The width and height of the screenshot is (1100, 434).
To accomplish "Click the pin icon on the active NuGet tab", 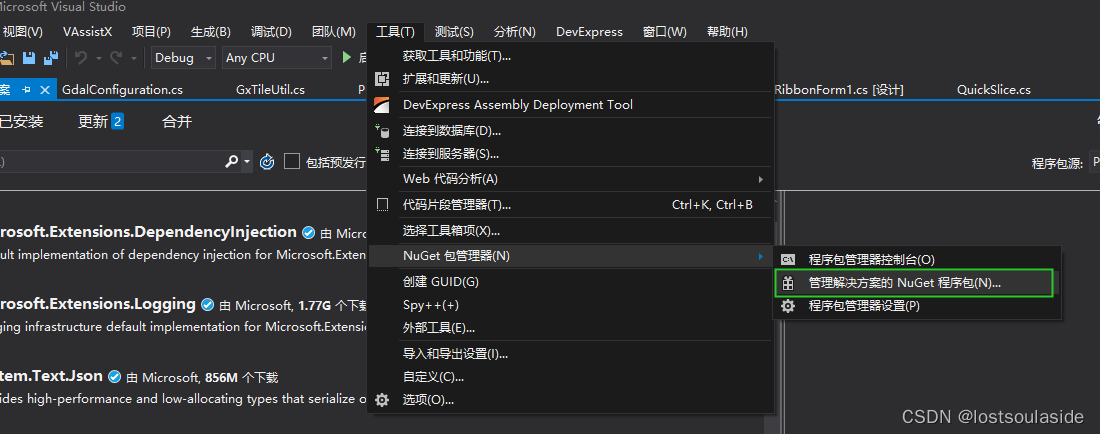I will (x=27, y=90).
